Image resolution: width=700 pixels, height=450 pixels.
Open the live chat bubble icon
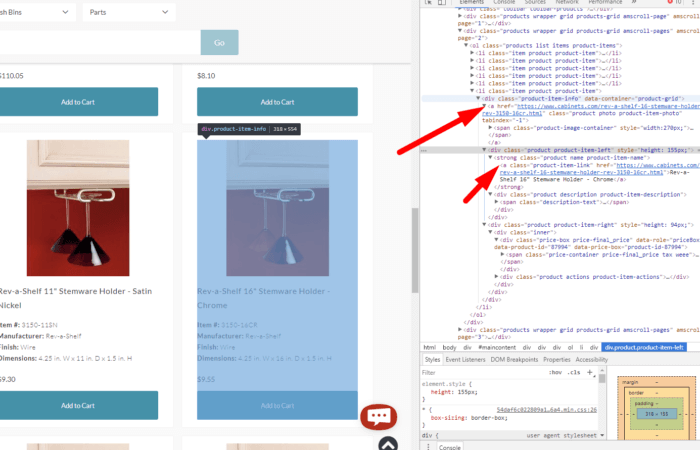[379, 417]
